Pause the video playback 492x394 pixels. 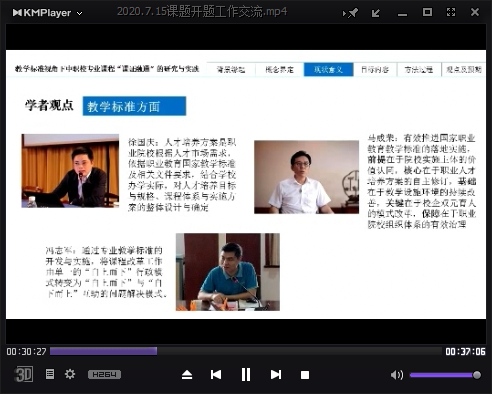(x=246, y=375)
